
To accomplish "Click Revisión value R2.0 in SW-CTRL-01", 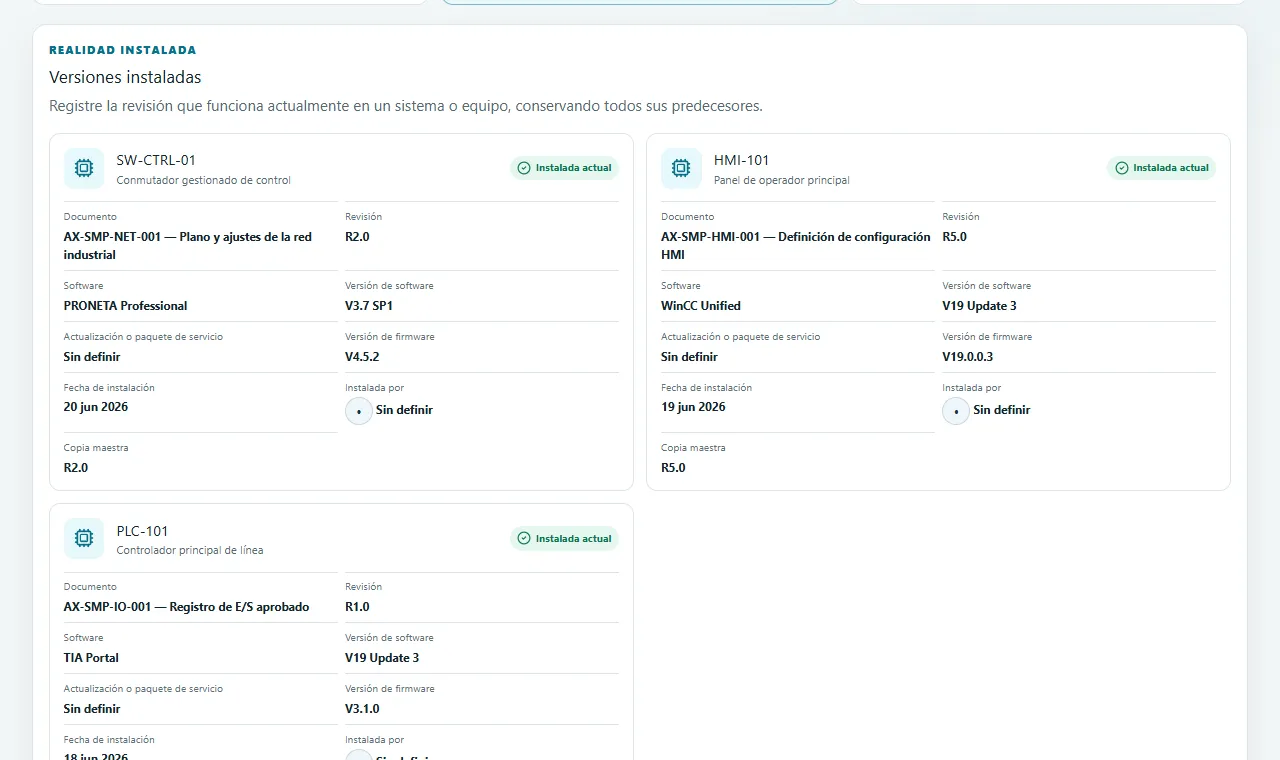I will coord(357,237).
